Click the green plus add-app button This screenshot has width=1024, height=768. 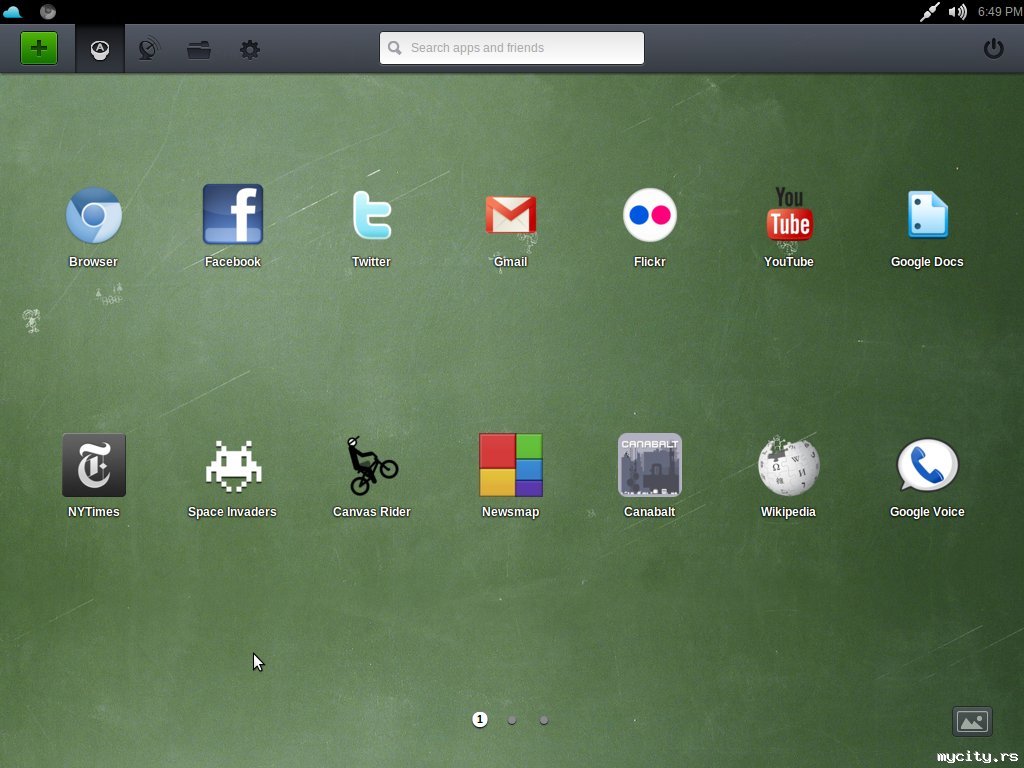coord(39,48)
